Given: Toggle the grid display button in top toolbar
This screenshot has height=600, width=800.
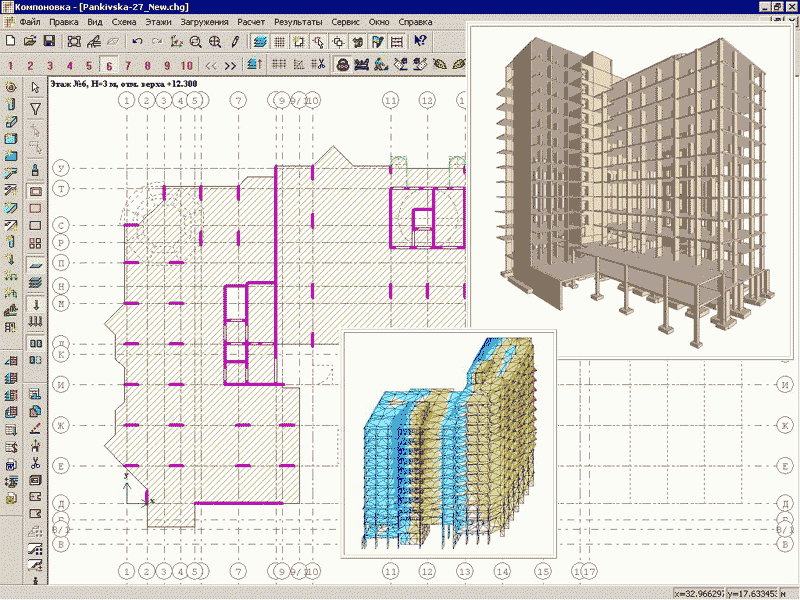Looking at the screenshot, I should (280, 41).
